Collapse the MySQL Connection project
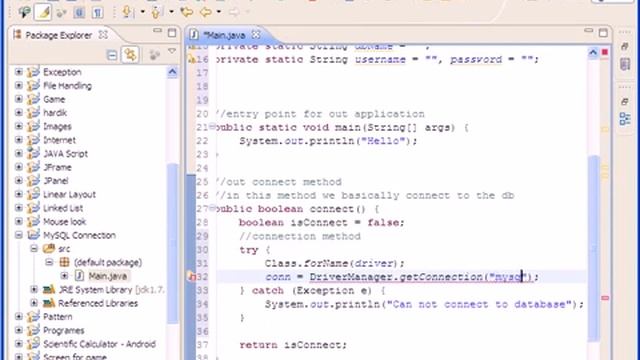Viewport: 640px width, 360px height. point(19,235)
